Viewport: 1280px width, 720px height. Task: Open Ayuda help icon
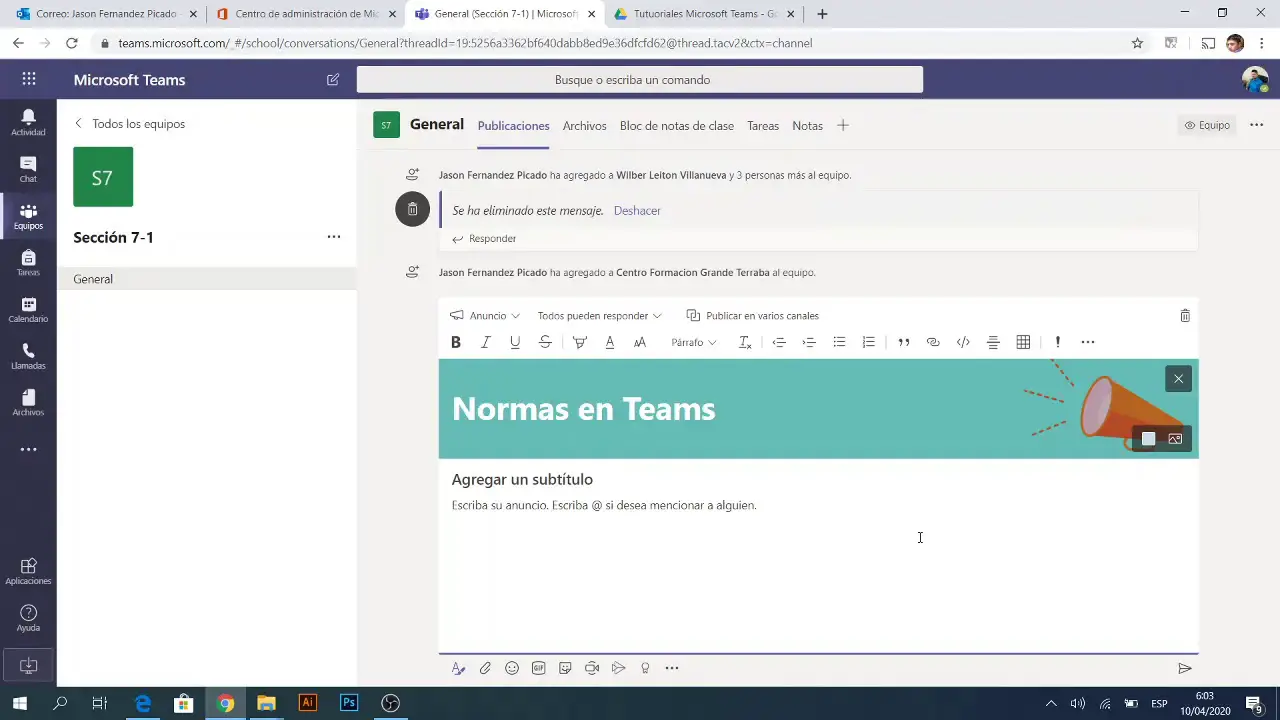(28, 619)
